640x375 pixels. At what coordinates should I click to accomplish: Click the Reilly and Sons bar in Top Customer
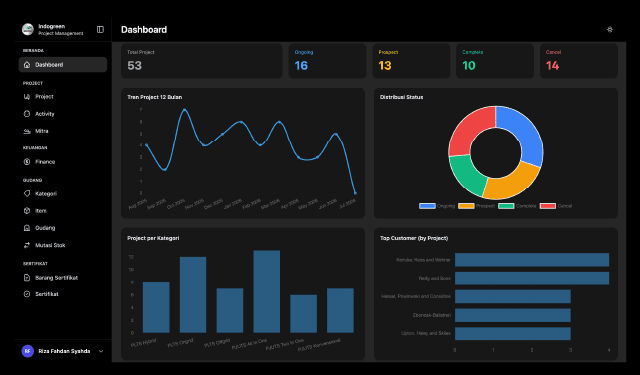click(x=532, y=278)
